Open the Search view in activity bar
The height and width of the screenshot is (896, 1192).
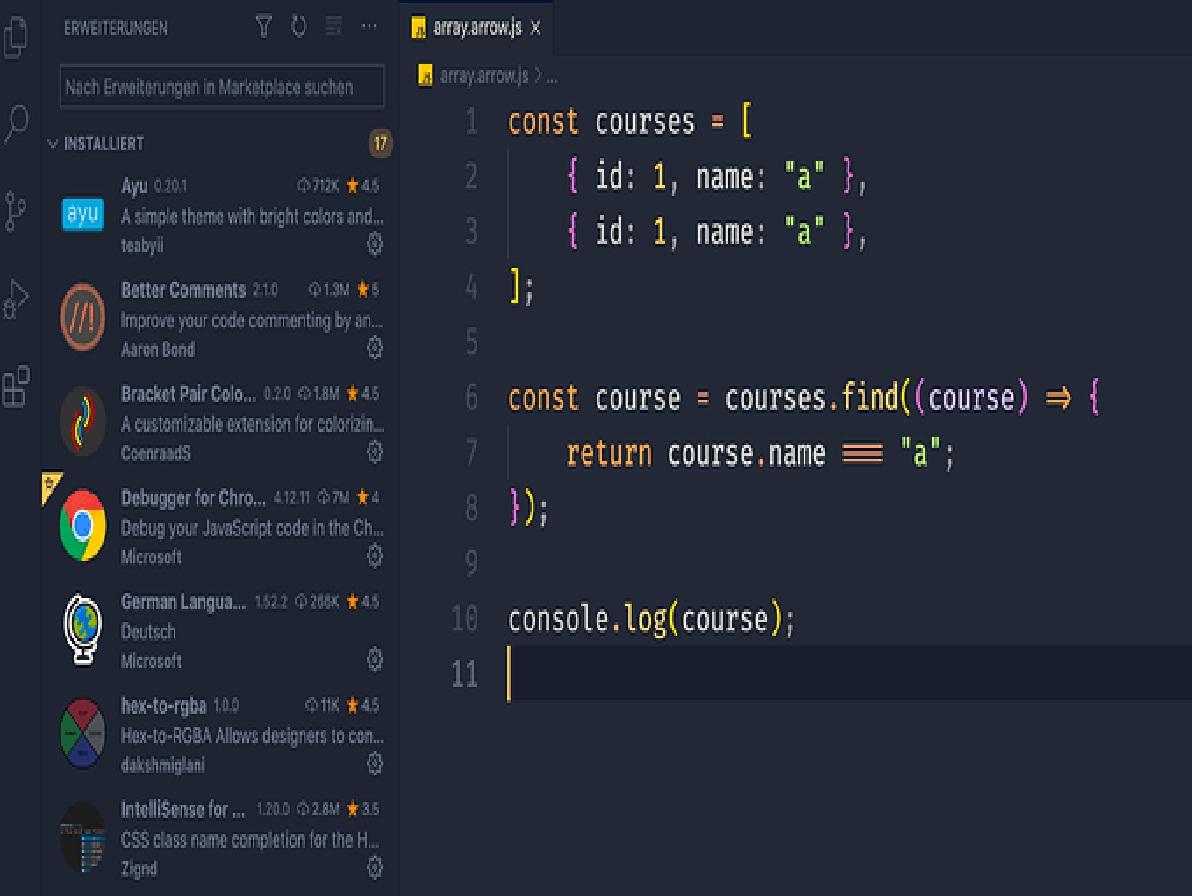pos(17,123)
